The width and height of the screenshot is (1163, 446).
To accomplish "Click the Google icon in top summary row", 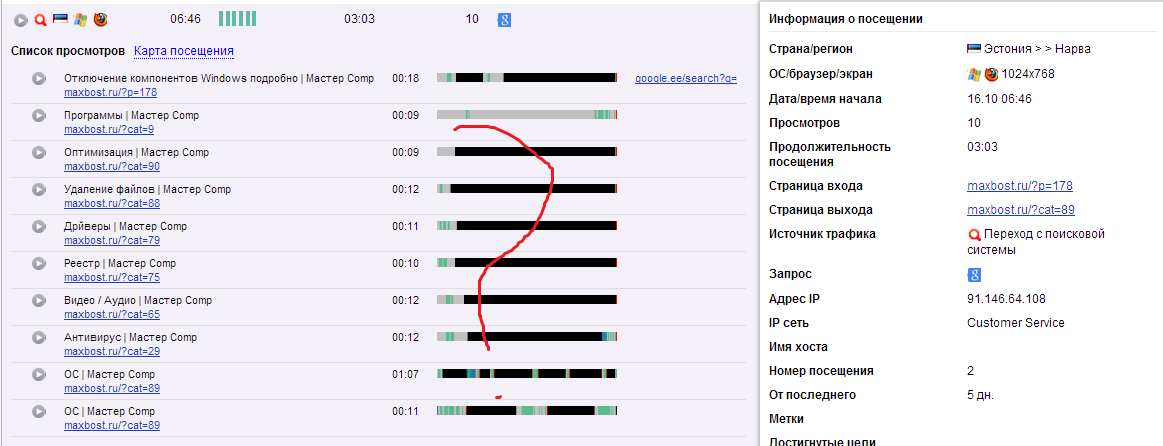I will [504, 19].
